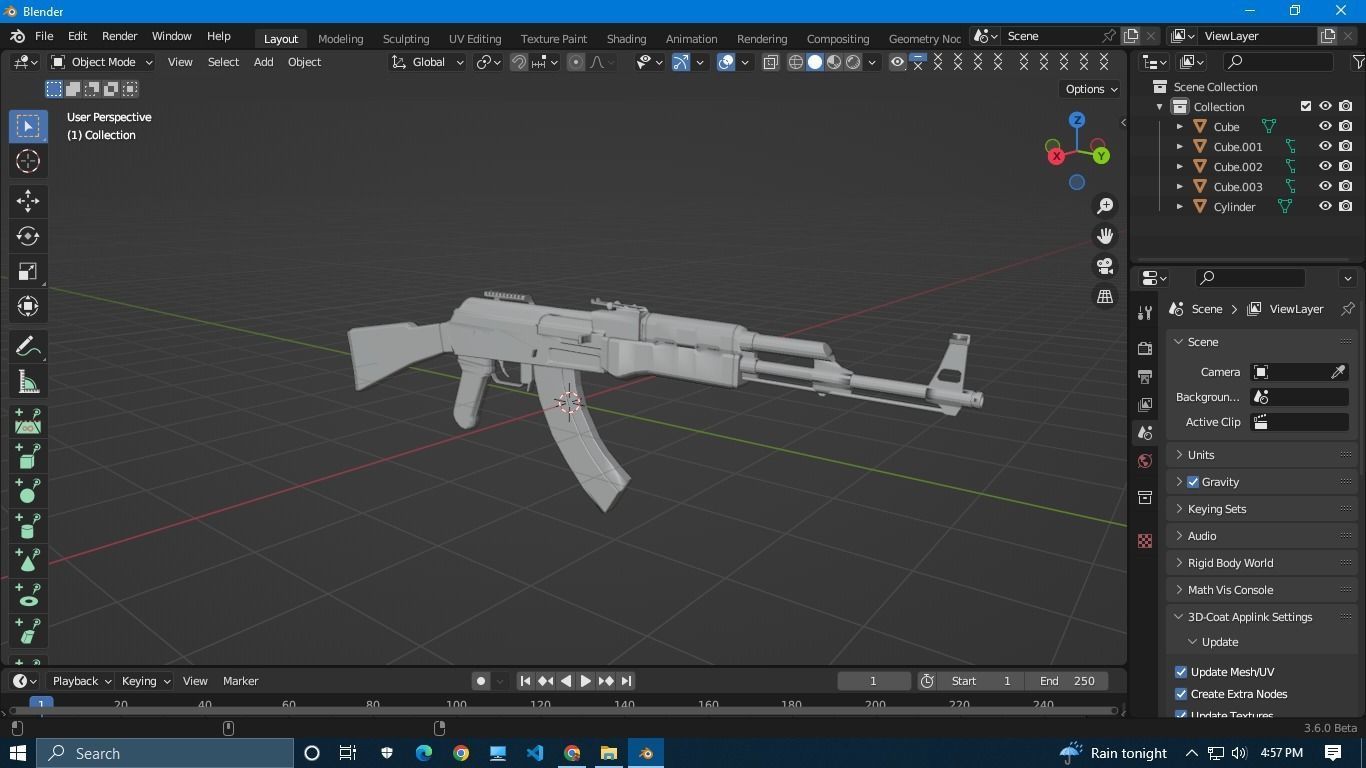Open the Output Properties tab
The height and width of the screenshot is (768, 1366).
(1144, 375)
